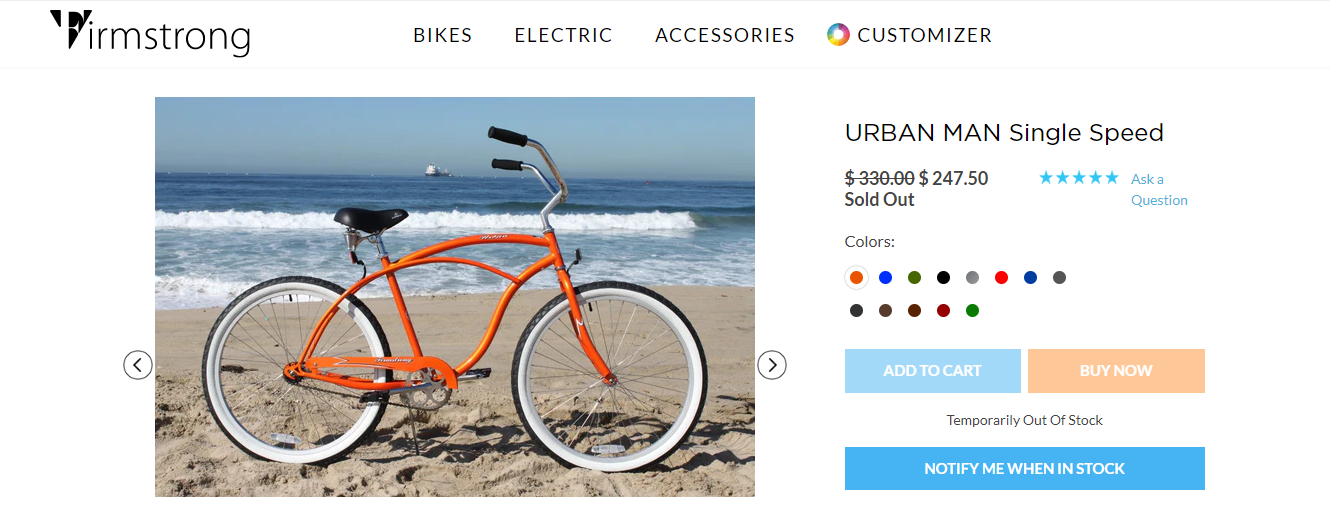The height and width of the screenshot is (532, 1330).
Task: Click the orange bike product photo
Action: click(x=454, y=296)
